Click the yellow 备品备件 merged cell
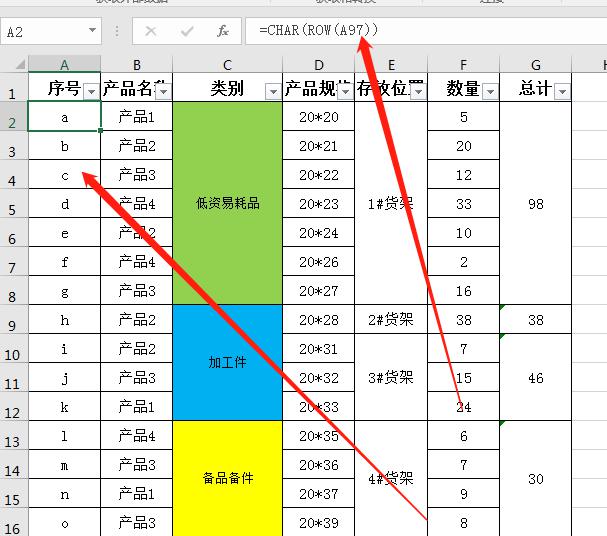This screenshot has width=607, height=536. coord(228,479)
